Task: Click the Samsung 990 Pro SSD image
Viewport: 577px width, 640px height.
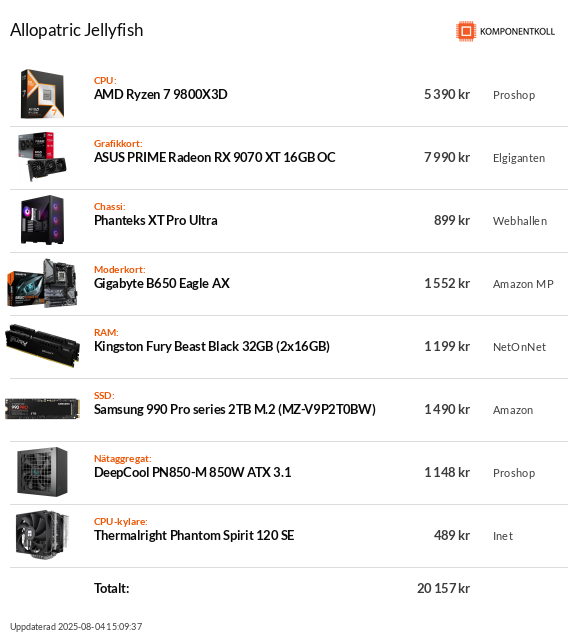Action: coord(42,409)
